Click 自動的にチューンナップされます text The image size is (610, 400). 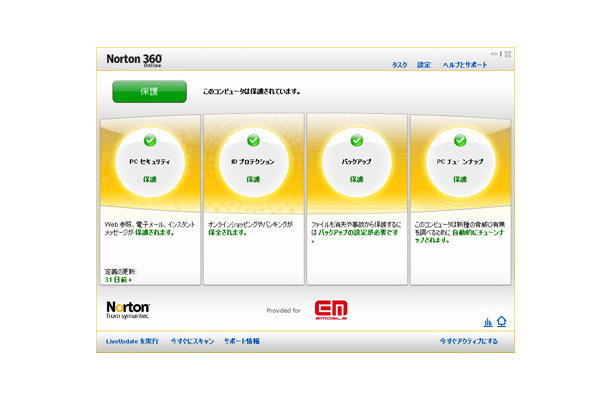pos(459,236)
